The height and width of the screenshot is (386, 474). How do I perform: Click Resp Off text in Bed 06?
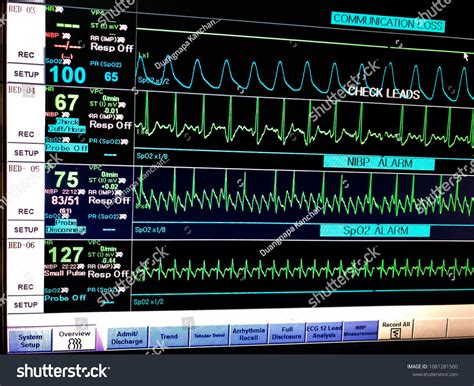pyautogui.click(x=109, y=274)
